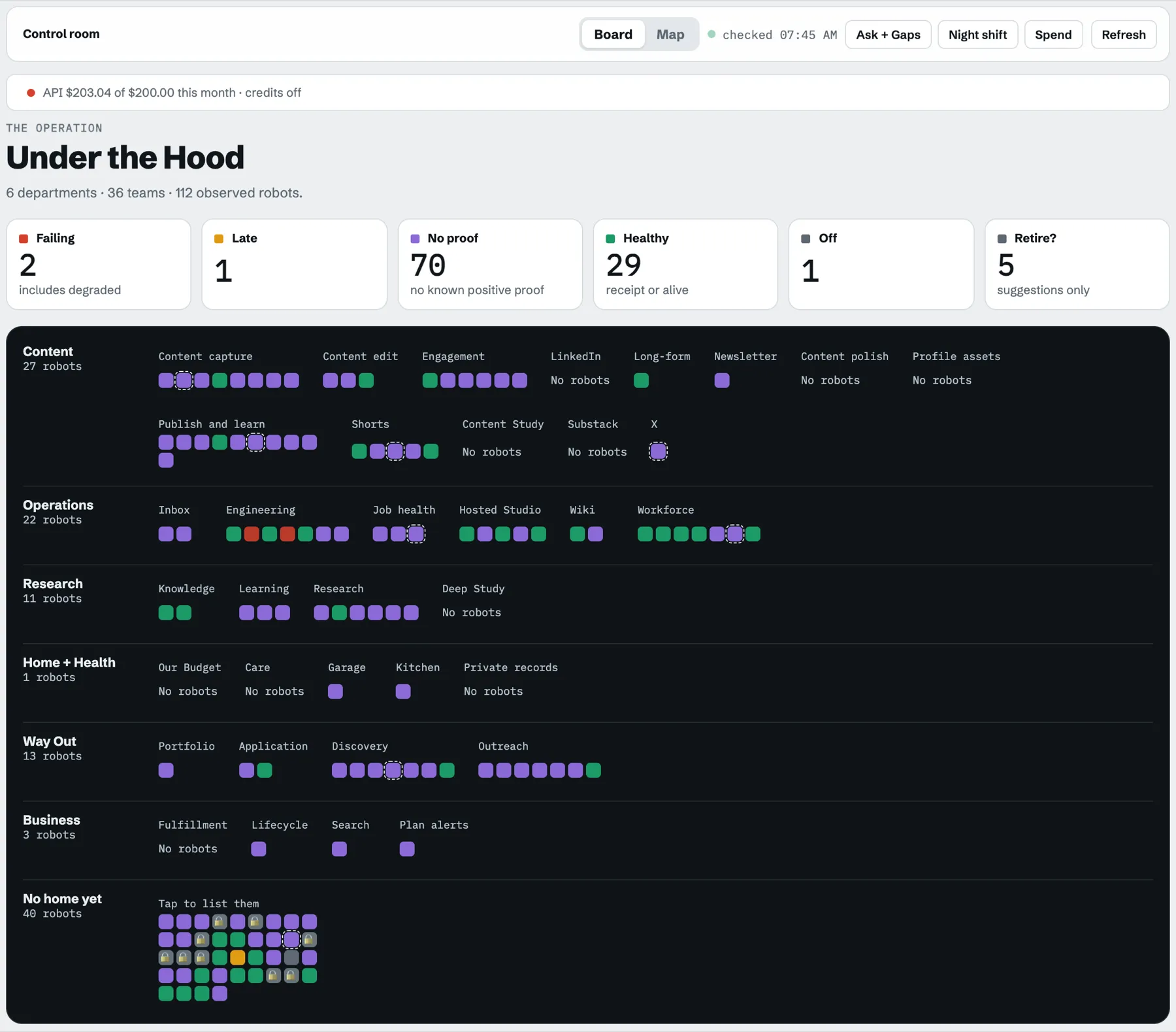Open the Business department heading
This screenshot has height=1032, width=1176.
[x=52, y=820]
